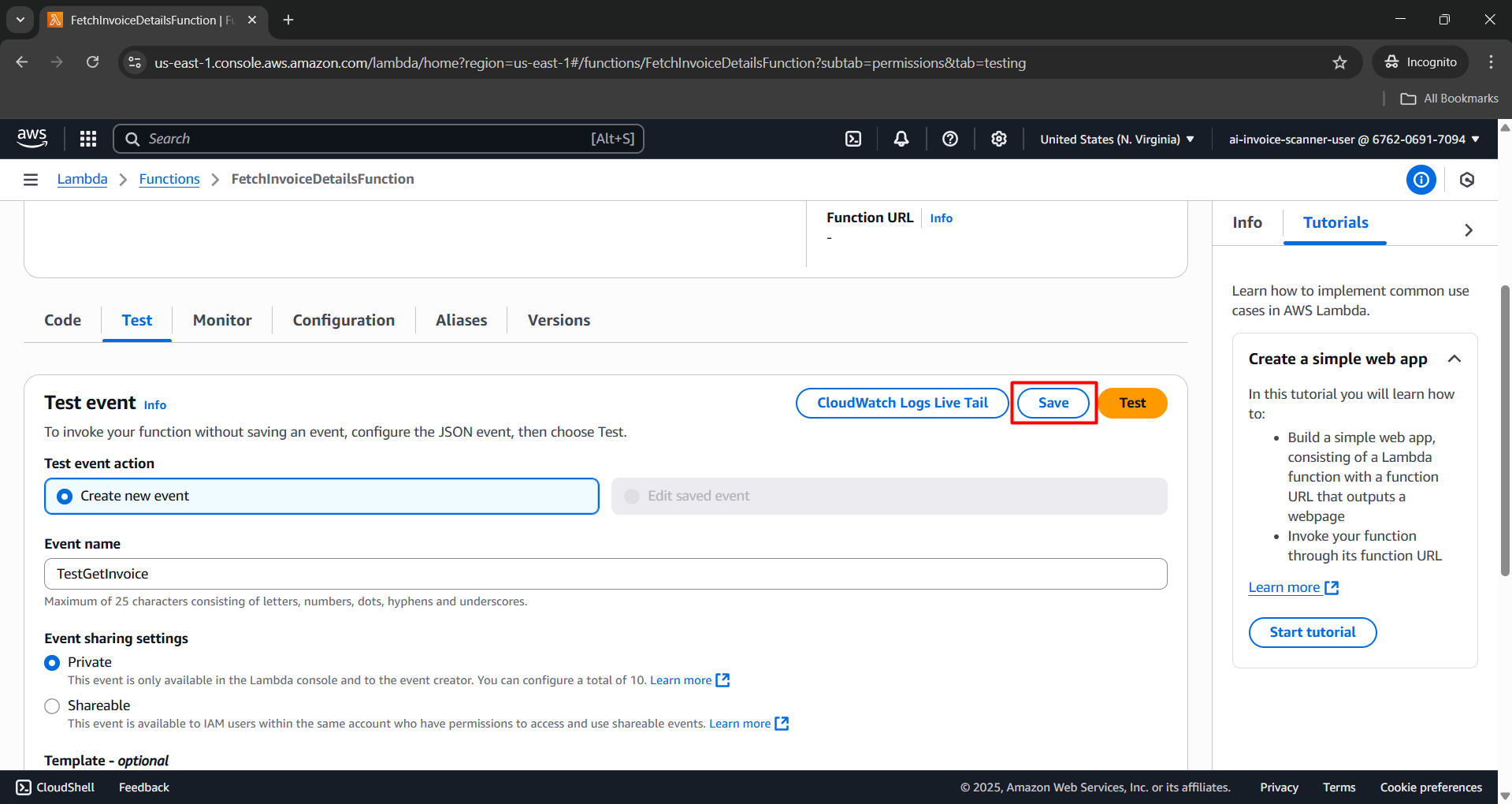Collapse the Create a simple web app section
Viewport: 1512px width, 804px height.
pyautogui.click(x=1454, y=359)
